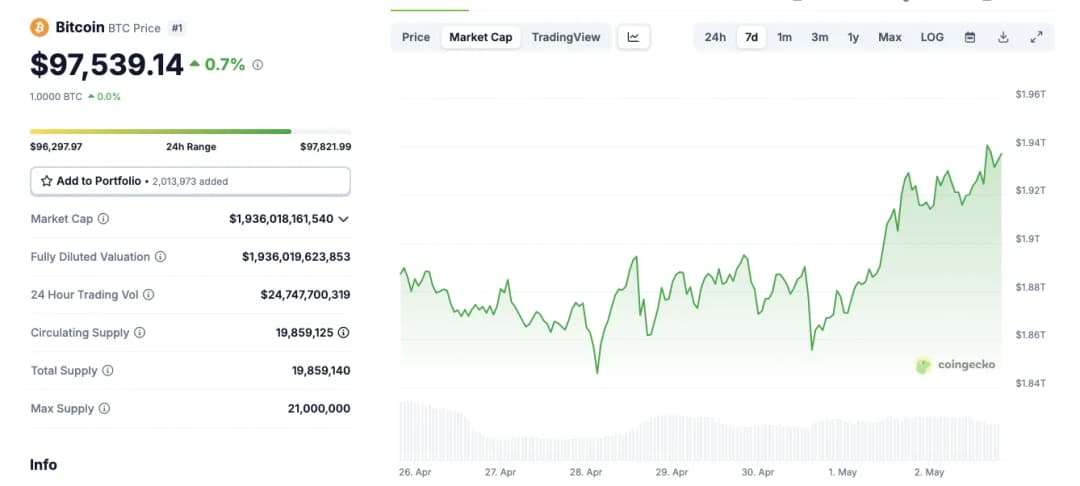Click info icon next to Max Supply
1080x486 pixels.
[x=104, y=409]
